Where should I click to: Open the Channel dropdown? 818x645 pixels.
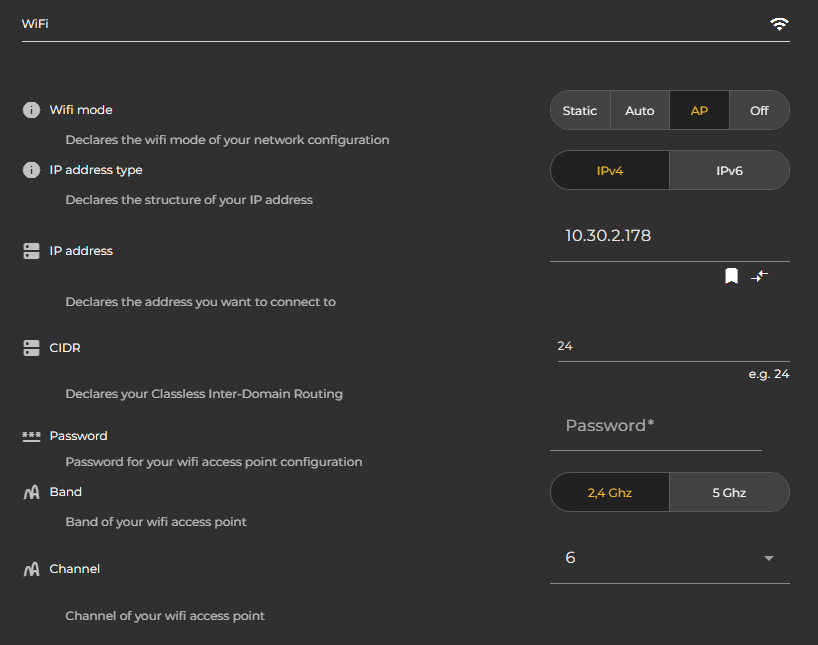click(768, 558)
